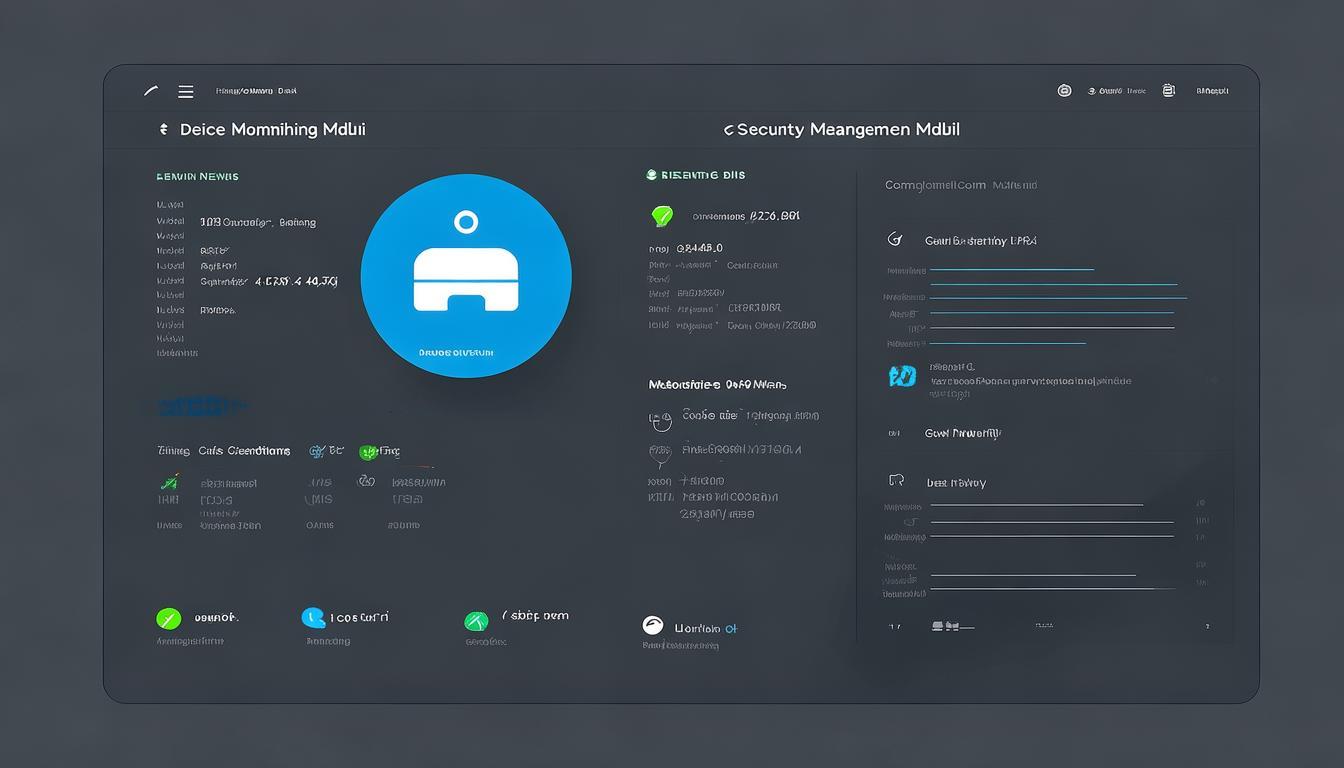
Task: Click the circular target icon in top-right header
Action: pos(1064,91)
